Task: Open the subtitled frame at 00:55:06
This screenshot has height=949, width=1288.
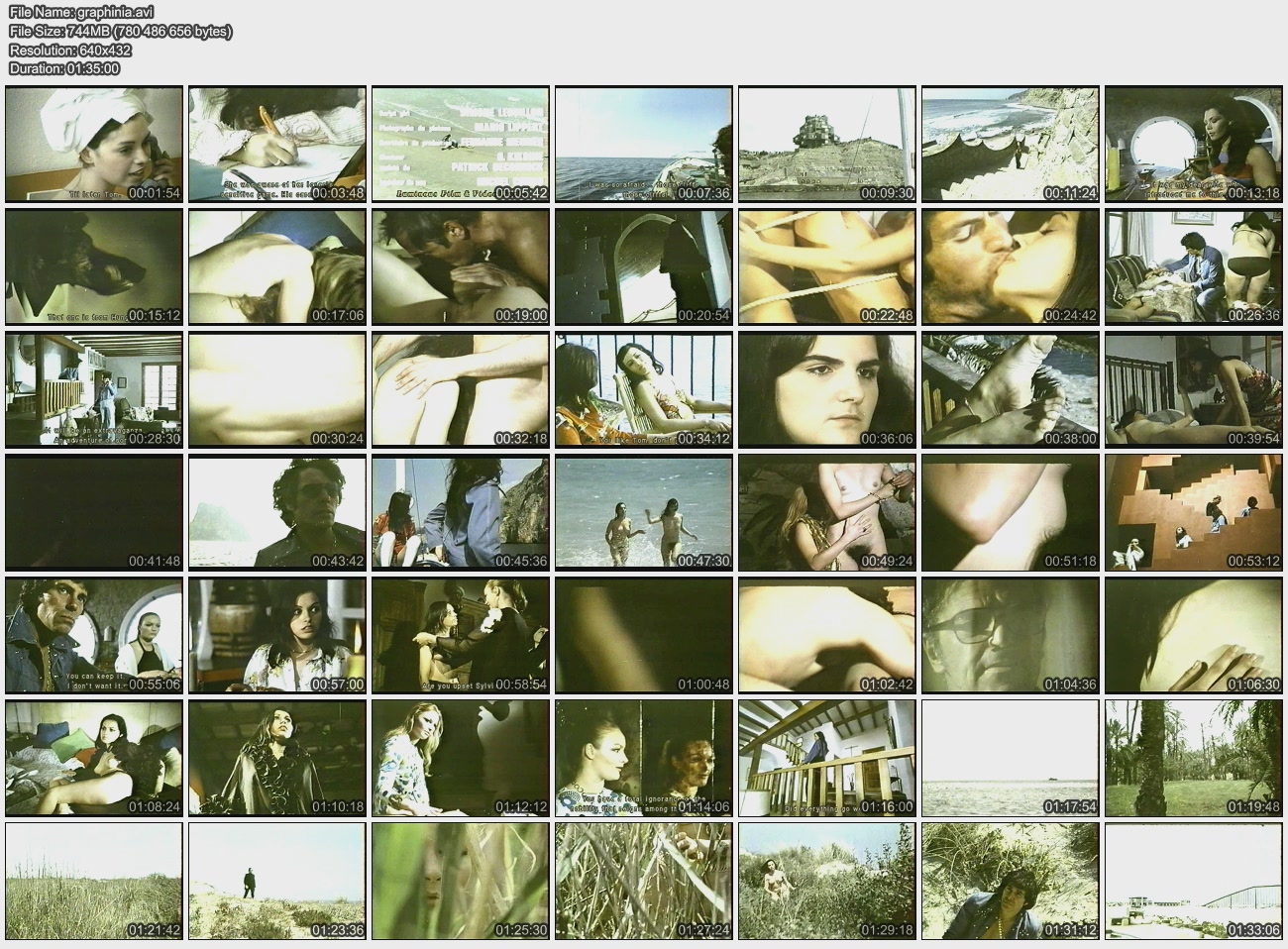Action: pos(94,636)
